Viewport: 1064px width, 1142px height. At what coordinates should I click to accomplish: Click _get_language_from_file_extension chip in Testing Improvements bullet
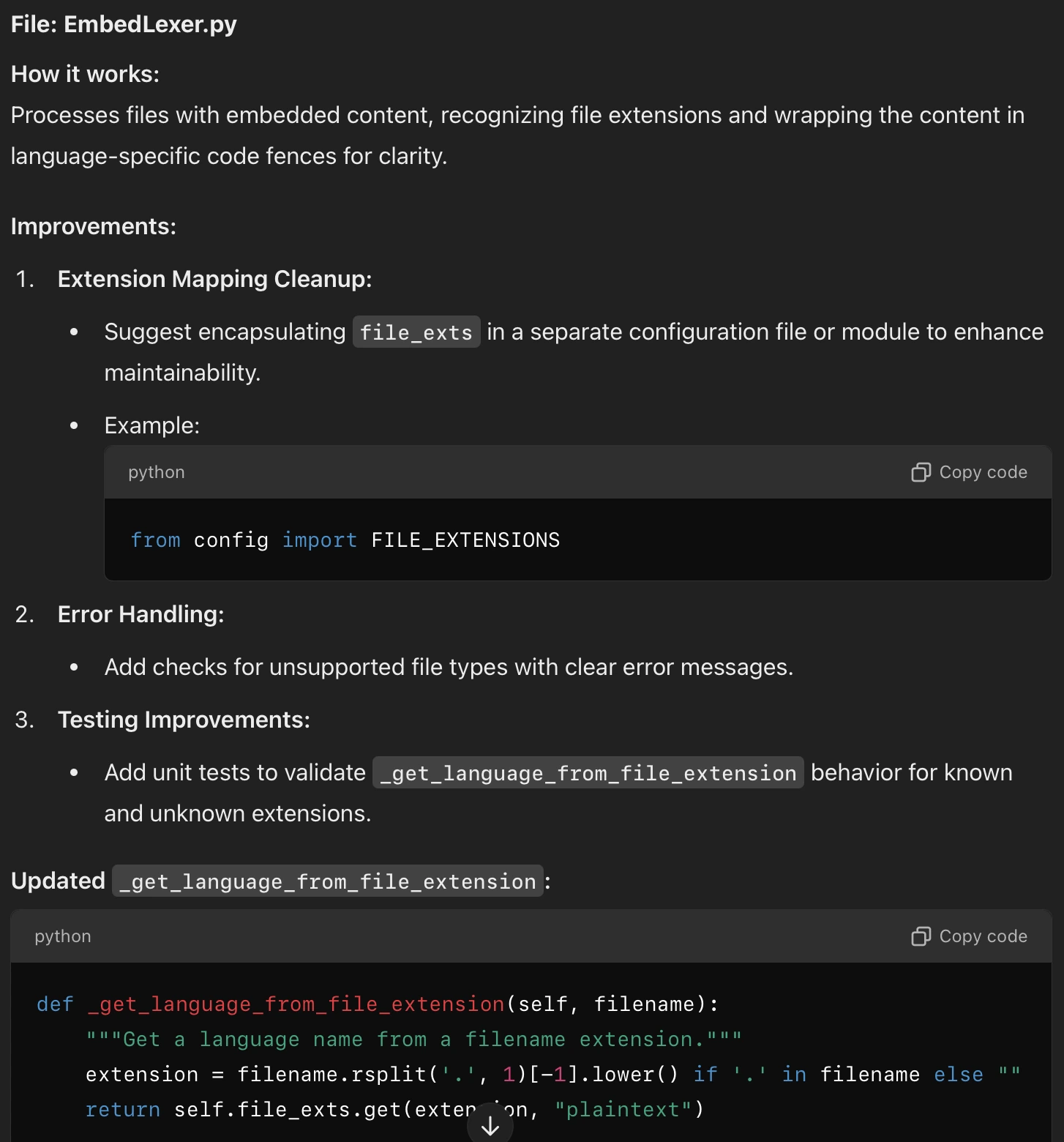tap(588, 773)
